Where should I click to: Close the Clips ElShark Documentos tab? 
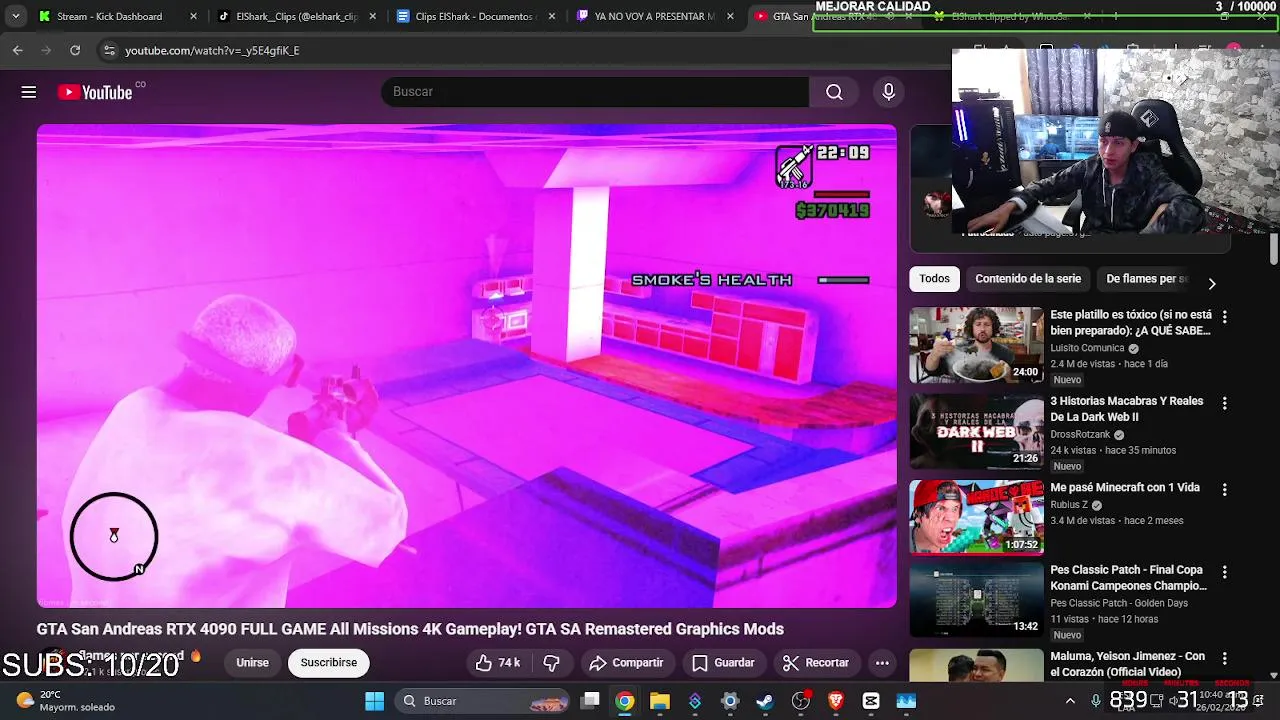552,16
